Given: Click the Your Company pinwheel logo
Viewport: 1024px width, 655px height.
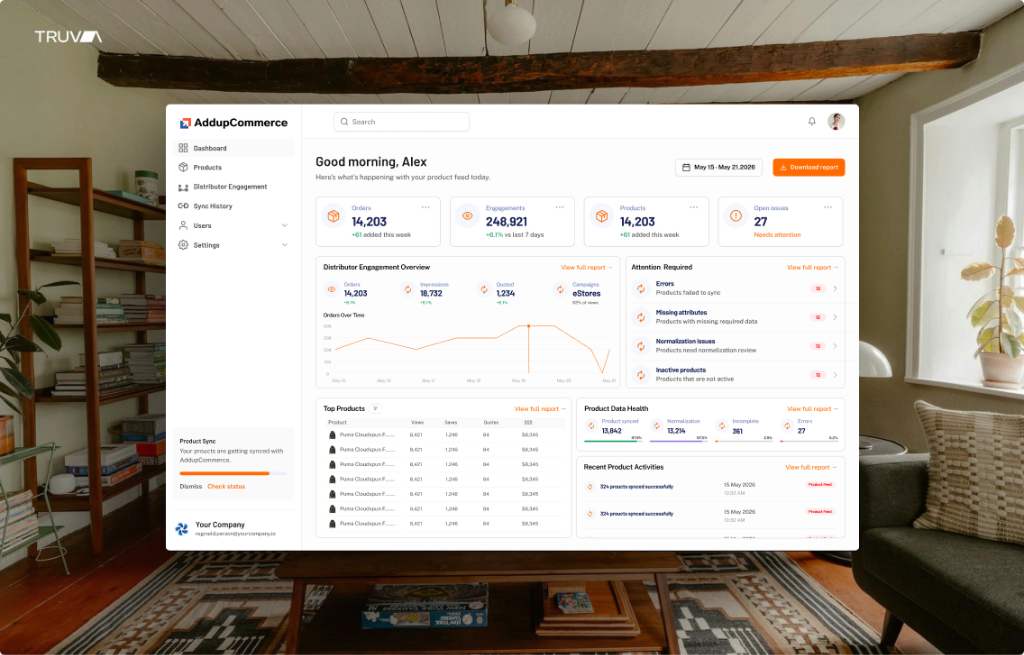Looking at the screenshot, I should [x=182, y=528].
